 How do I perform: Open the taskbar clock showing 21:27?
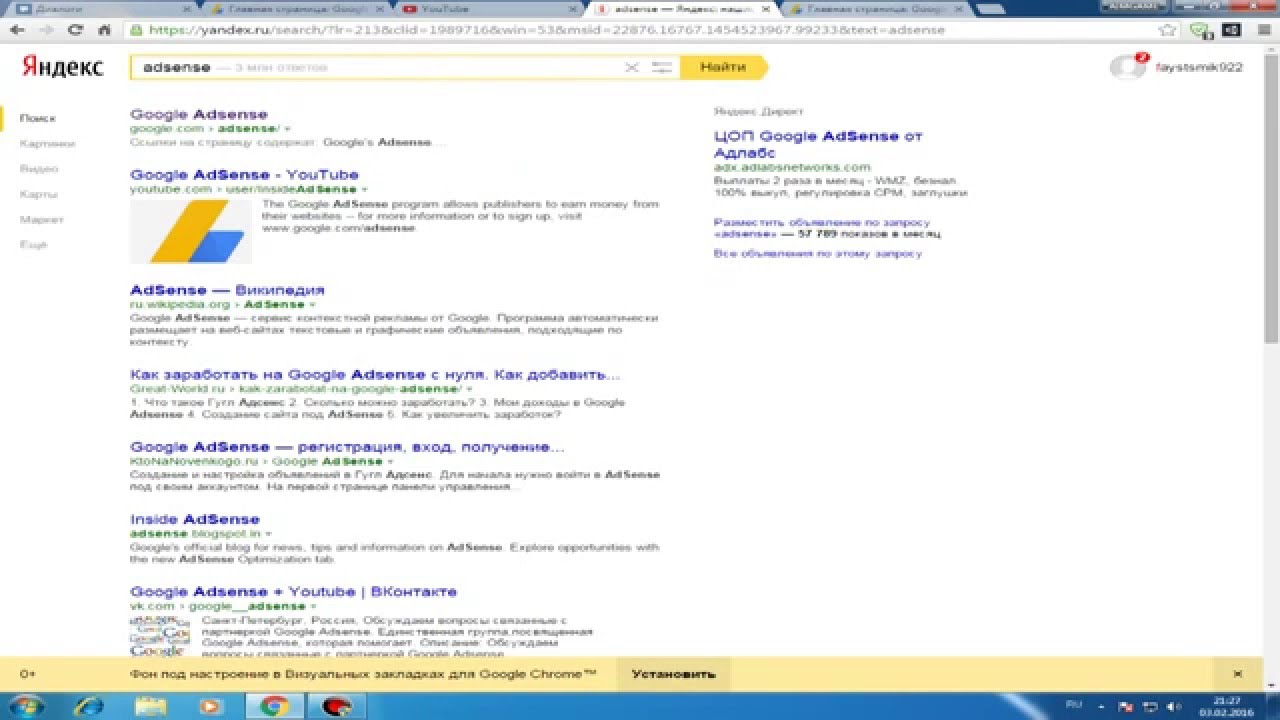click(x=1227, y=705)
